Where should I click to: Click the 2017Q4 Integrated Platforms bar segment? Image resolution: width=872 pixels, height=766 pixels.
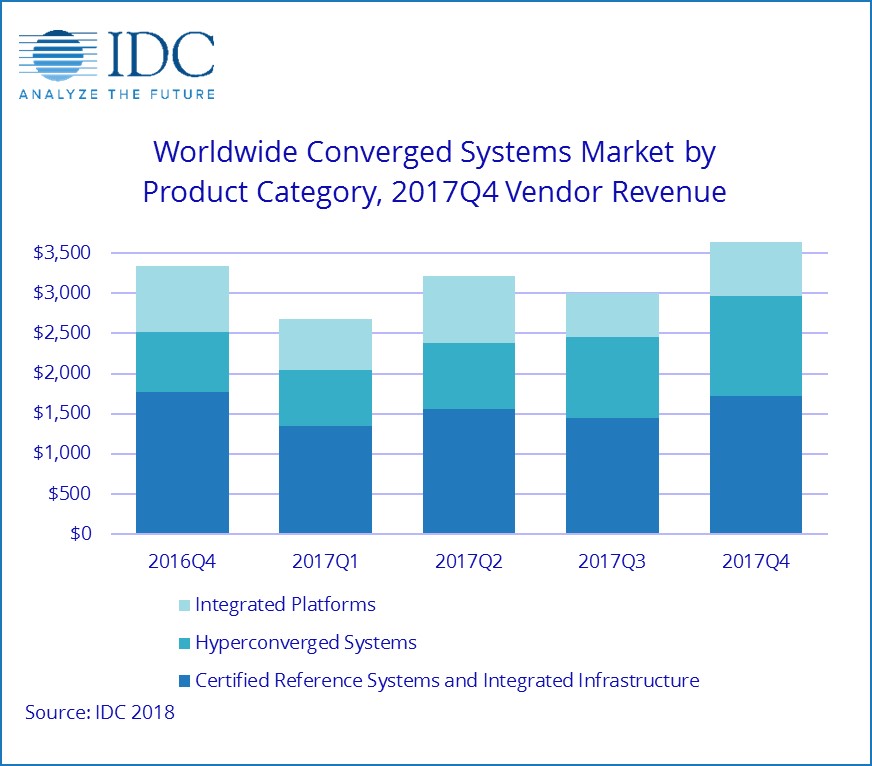pos(756,269)
